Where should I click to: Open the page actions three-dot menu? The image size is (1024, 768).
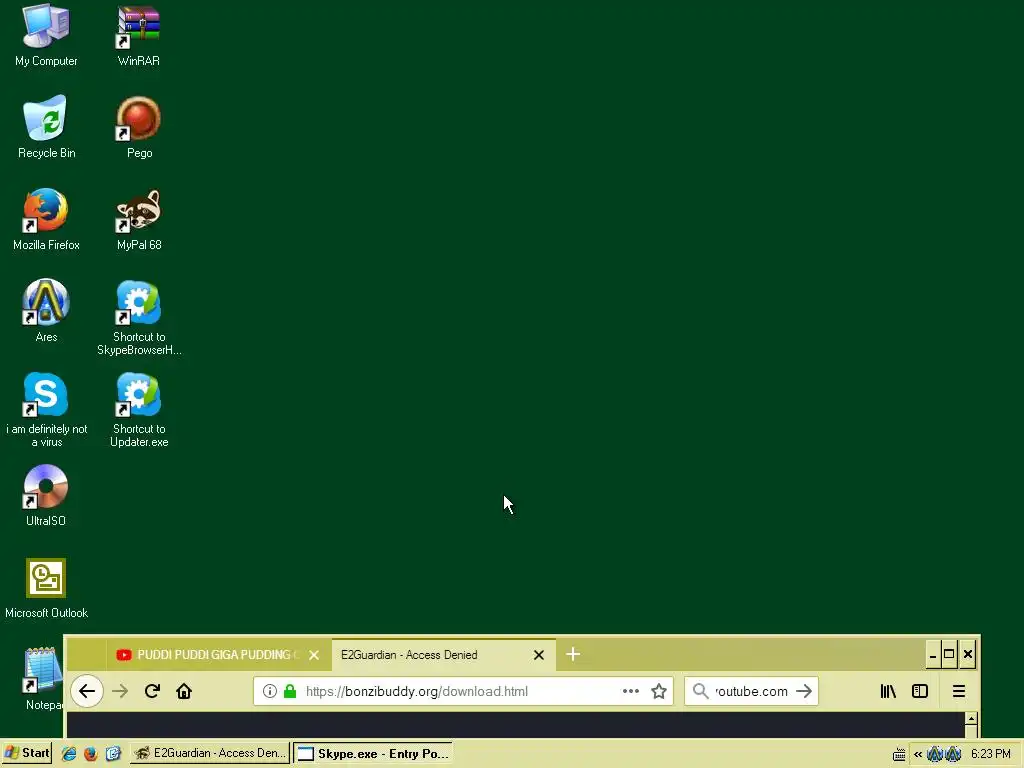click(x=631, y=691)
